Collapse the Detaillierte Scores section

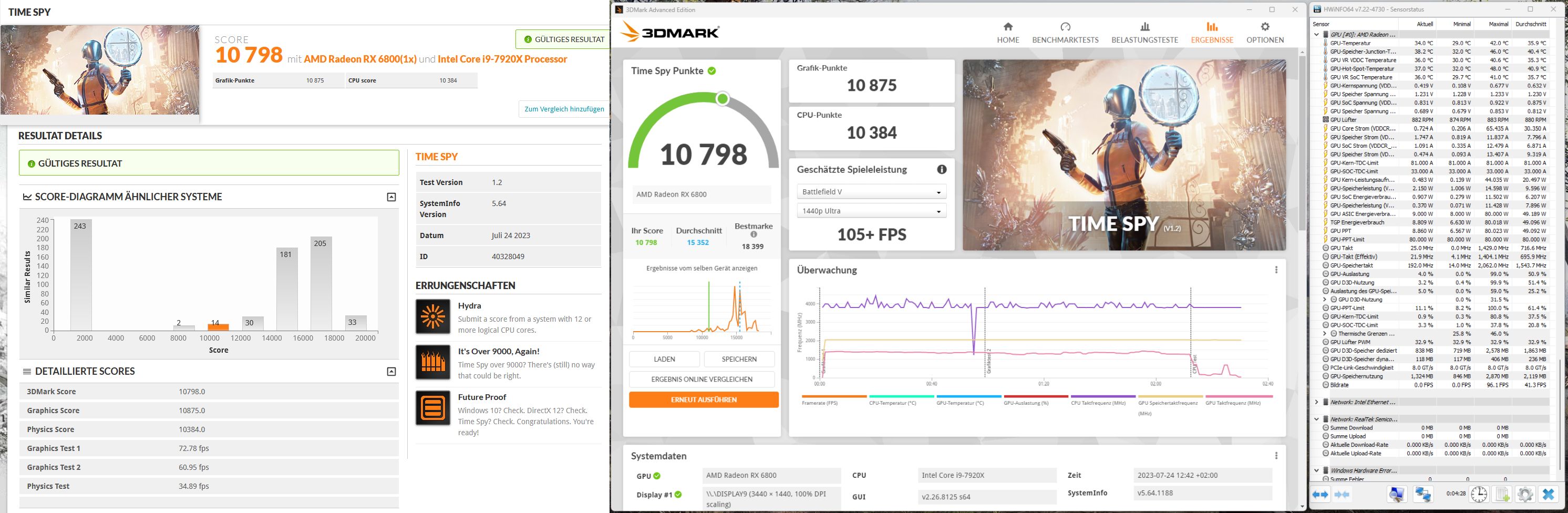391,371
